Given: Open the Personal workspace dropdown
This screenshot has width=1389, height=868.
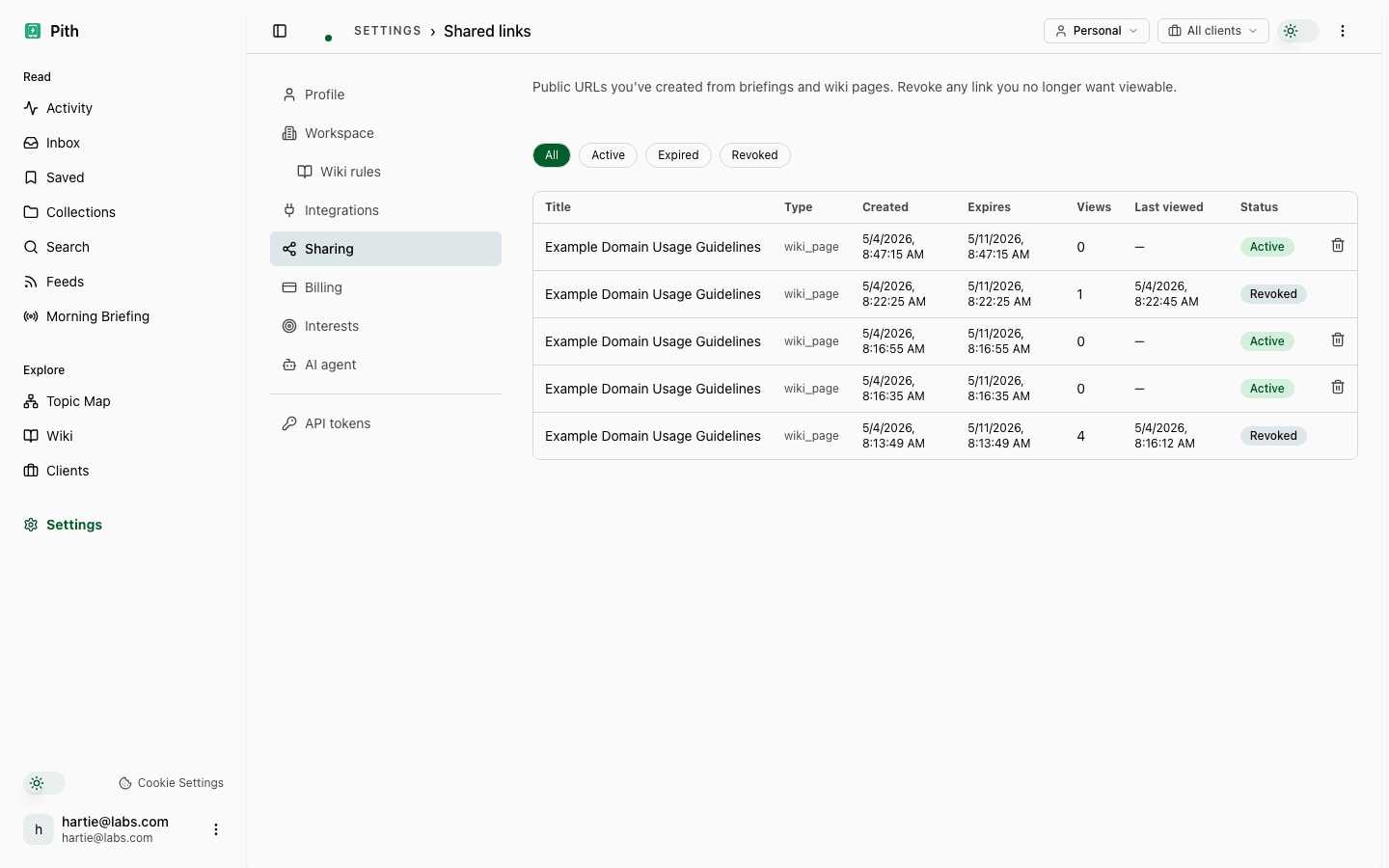Looking at the screenshot, I should [1097, 31].
